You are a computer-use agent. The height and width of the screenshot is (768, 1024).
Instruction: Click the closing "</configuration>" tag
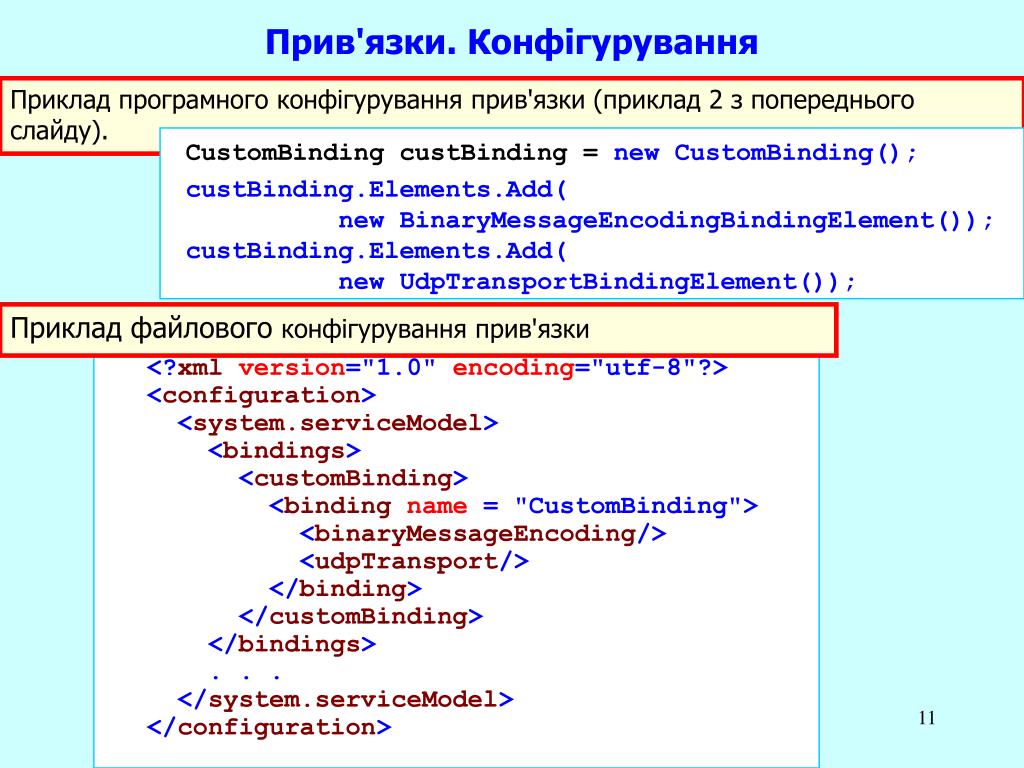(269, 728)
